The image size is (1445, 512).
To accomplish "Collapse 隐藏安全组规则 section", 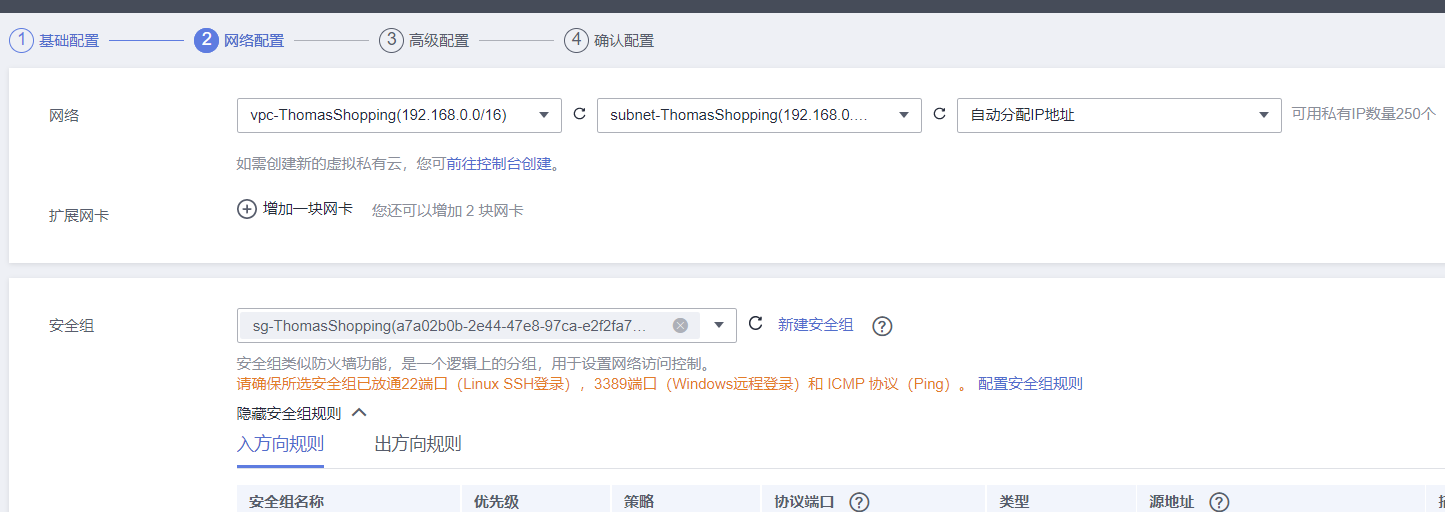I will tap(302, 413).
